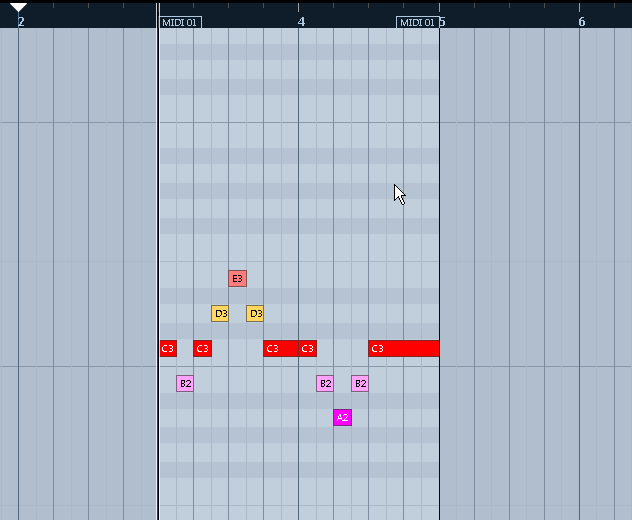Viewport: 632px width, 520px height.
Task: Select the A2 note
Action: click(343, 418)
